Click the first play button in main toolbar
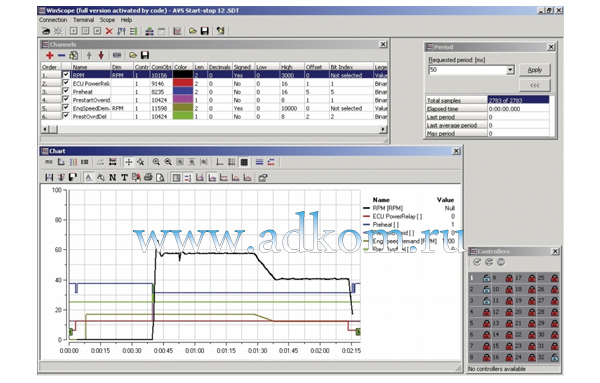 coord(73,31)
